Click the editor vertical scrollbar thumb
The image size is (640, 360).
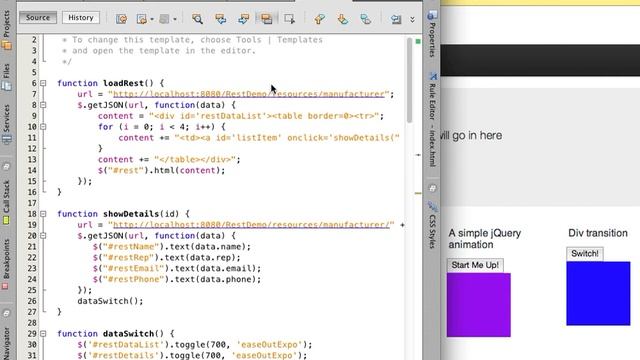point(409,80)
